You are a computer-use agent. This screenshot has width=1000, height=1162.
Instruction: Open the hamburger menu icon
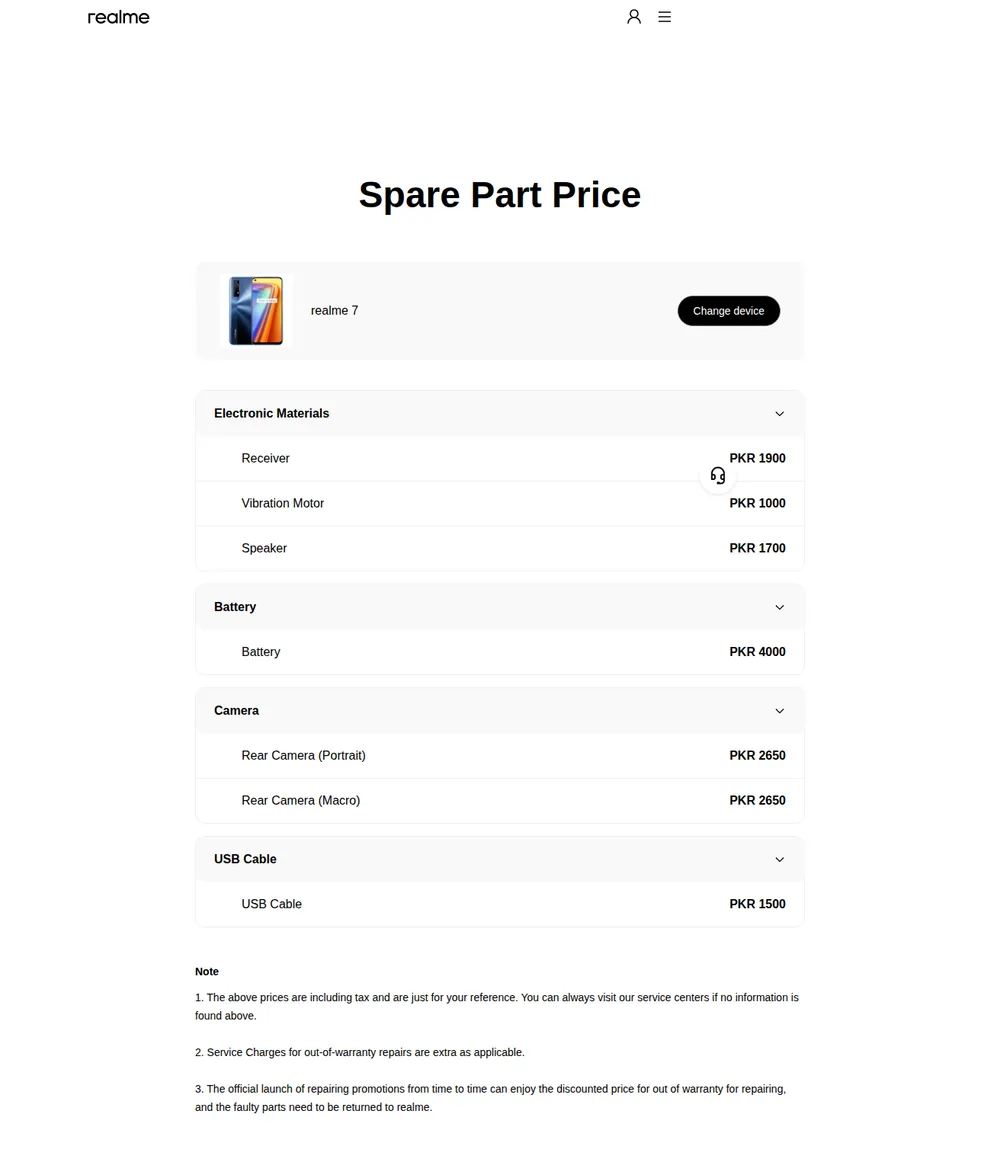(664, 16)
